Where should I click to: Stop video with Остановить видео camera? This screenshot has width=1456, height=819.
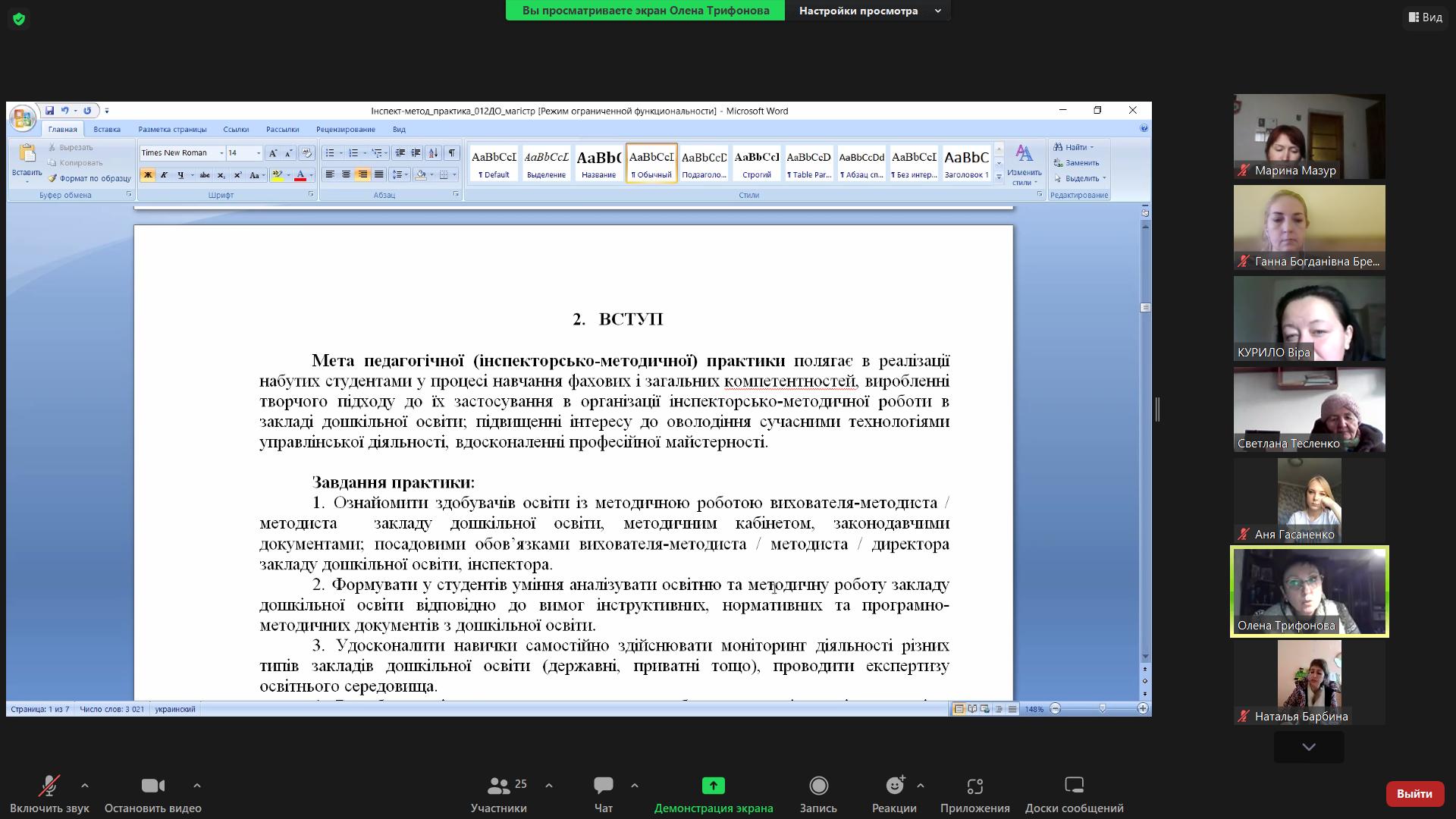pyautogui.click(x=152, y=786)
